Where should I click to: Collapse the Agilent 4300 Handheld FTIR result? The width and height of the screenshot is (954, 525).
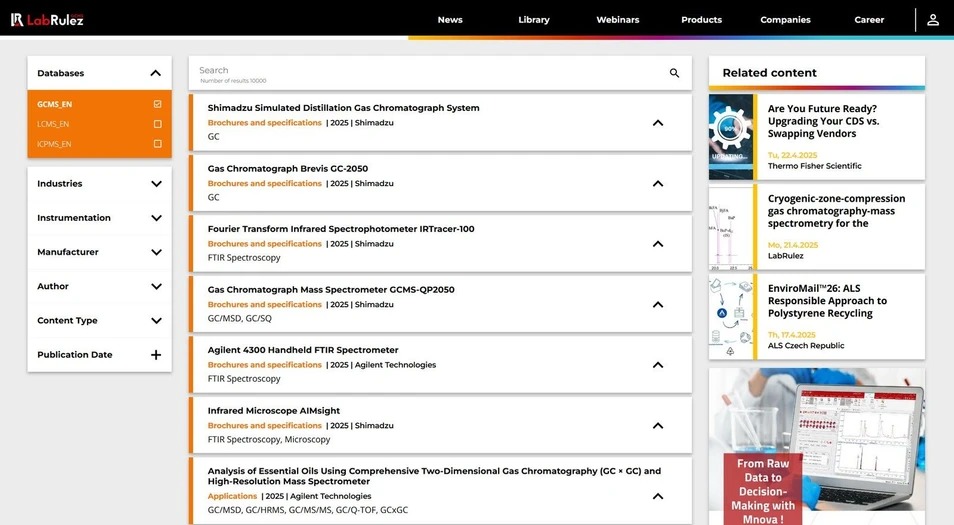[x=658, y=365]
